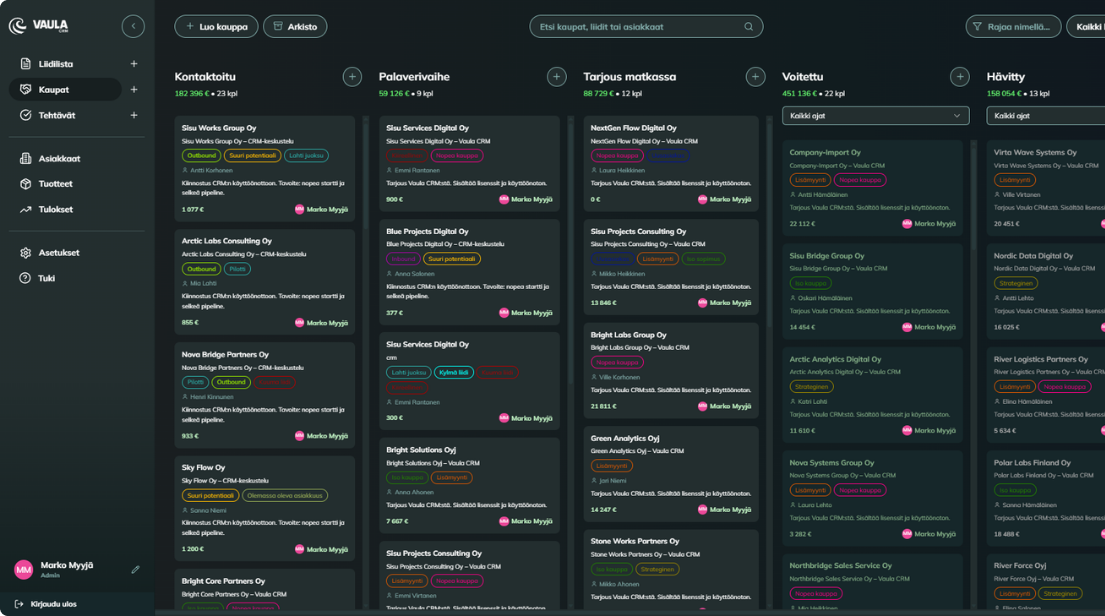This screenshot has width=1105, height=616.
Task: Add a card to the Palaverivaihe column
Action: [x=557, y=77]
